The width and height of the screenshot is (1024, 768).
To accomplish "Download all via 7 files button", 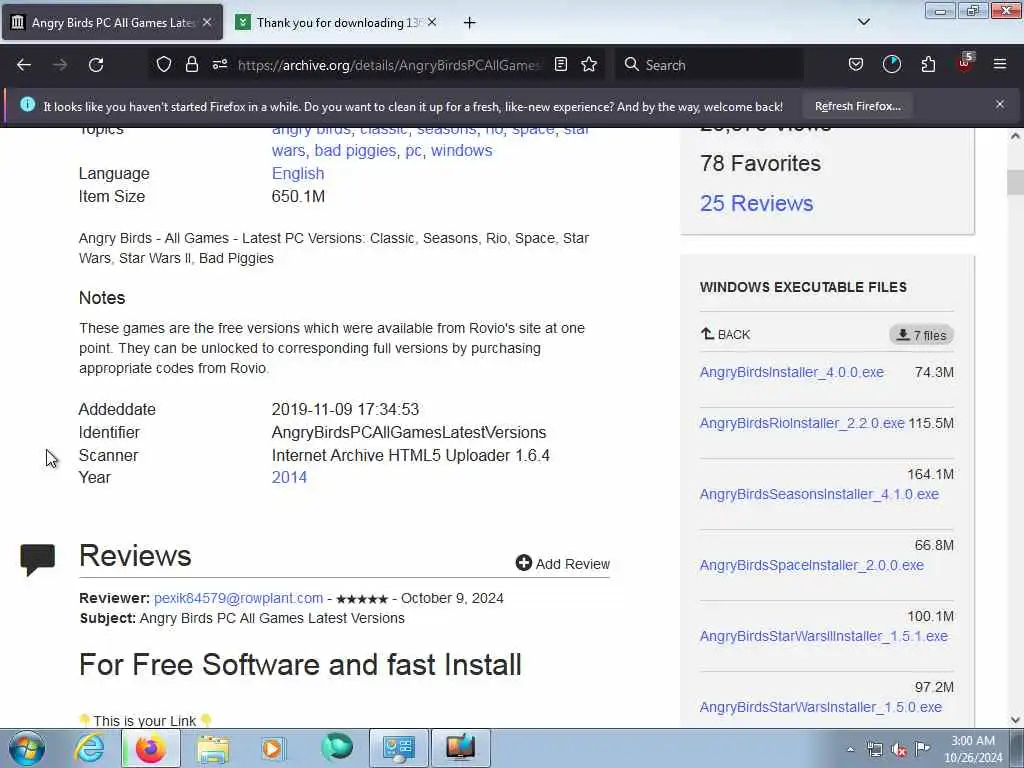I will pos(921,335).
